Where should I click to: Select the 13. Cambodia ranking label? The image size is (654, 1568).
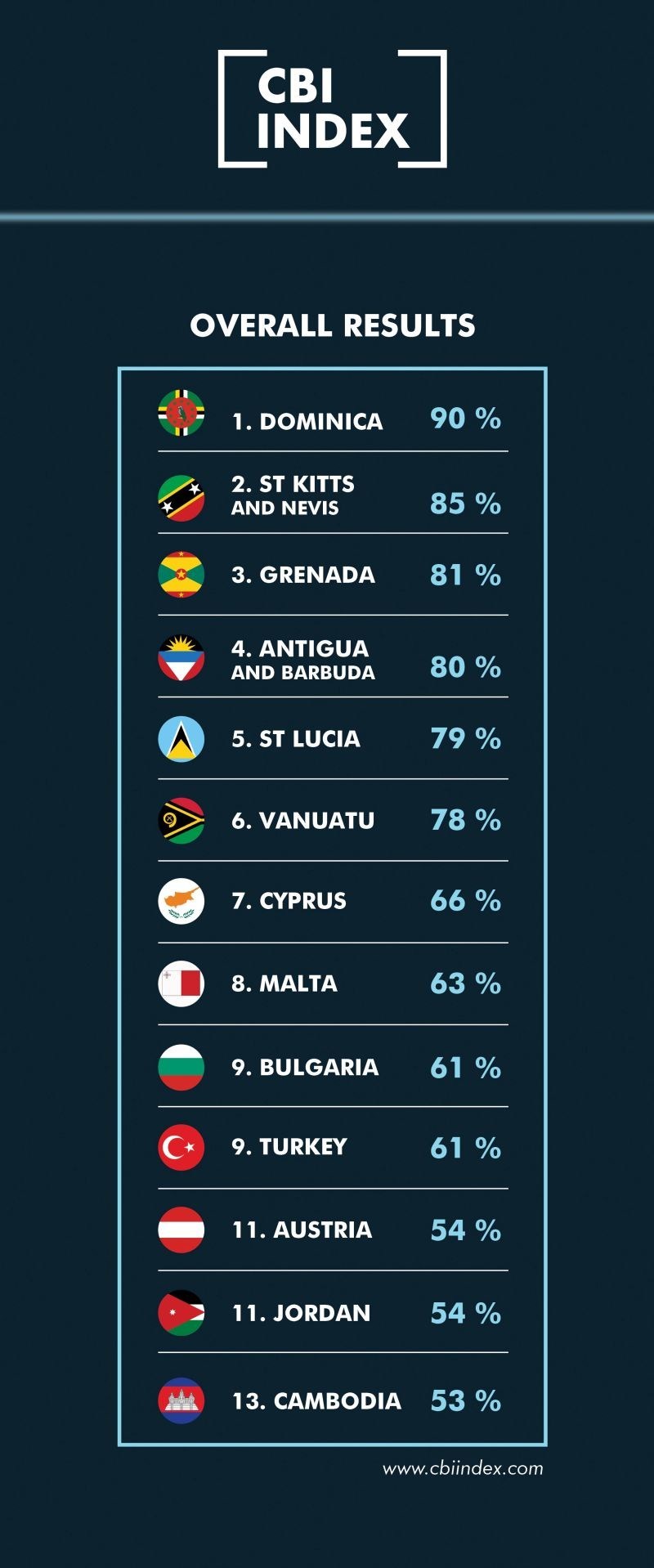316,1401
